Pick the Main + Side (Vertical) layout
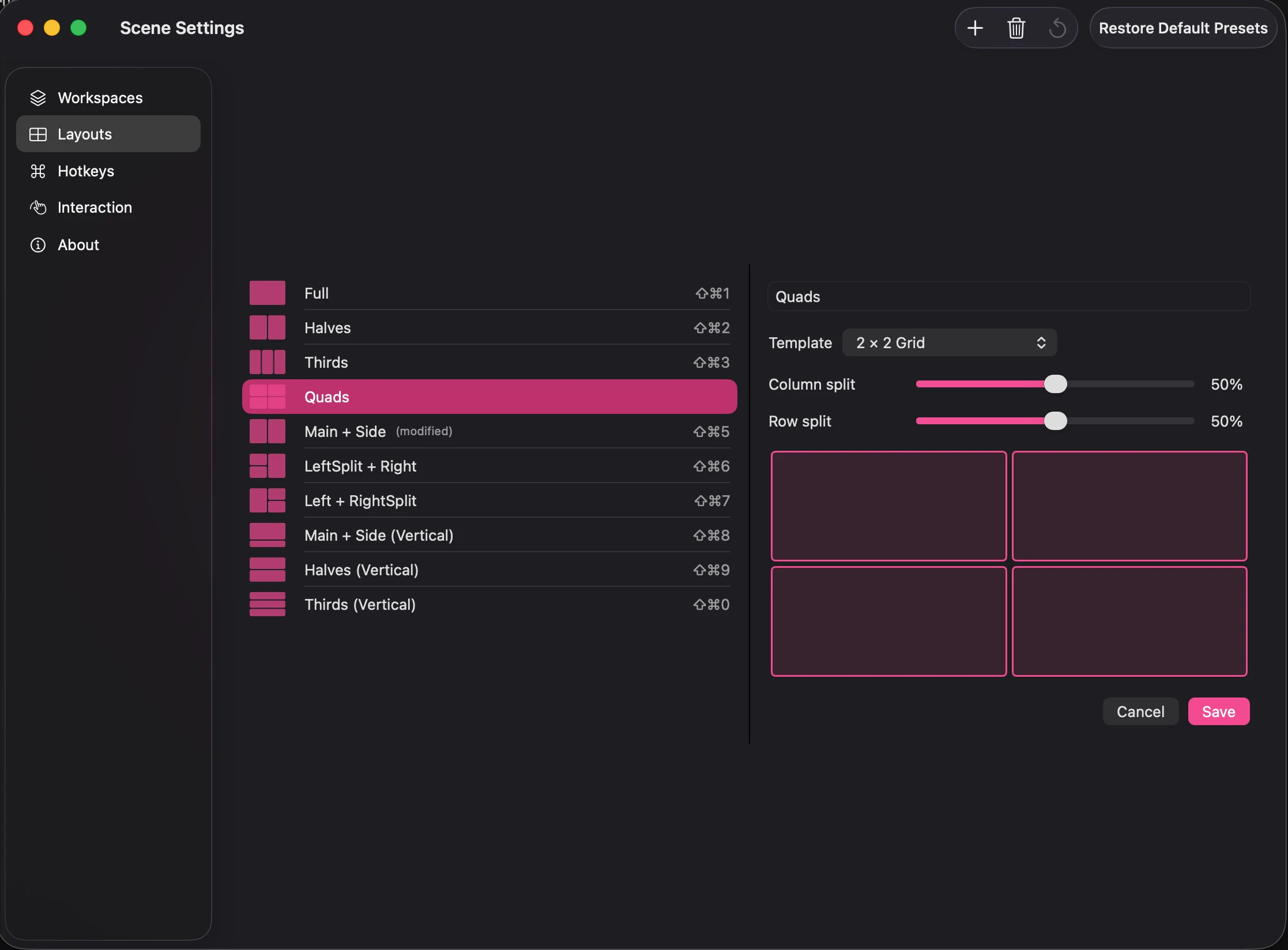 [489, 535]
